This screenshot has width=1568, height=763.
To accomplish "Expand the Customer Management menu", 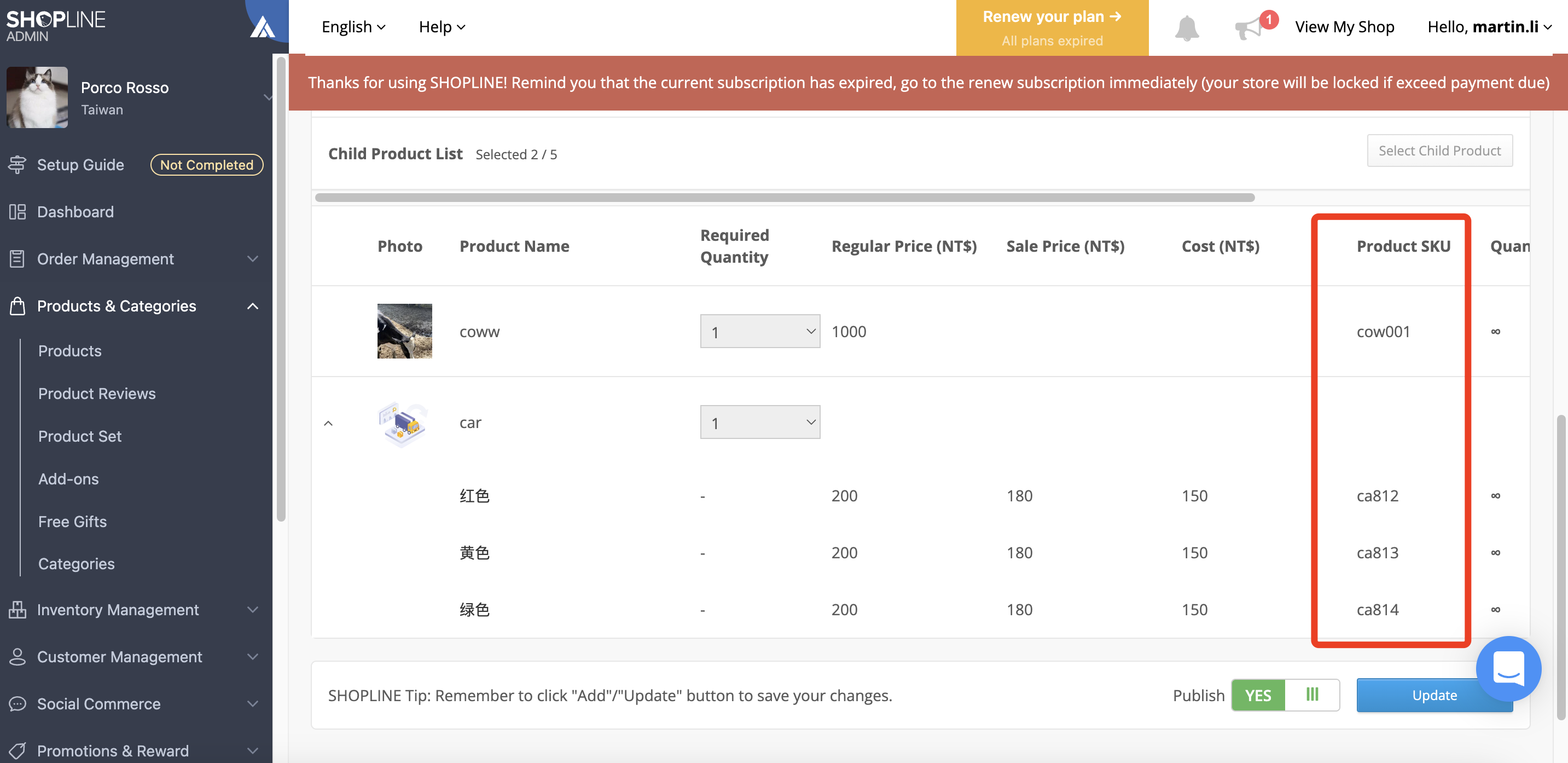I will coord(253,656).
